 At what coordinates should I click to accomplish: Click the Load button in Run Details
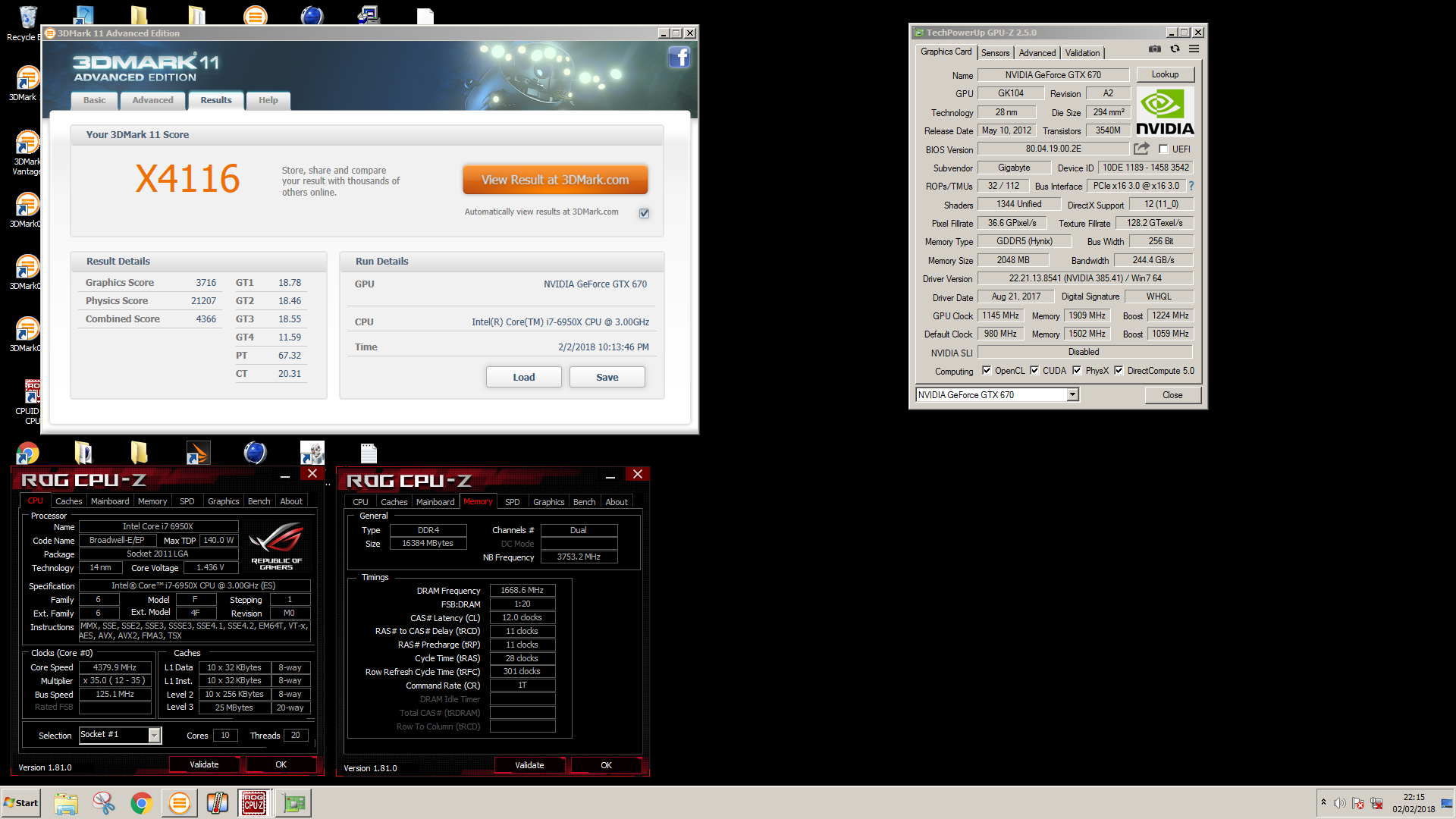tap(524, 377)
